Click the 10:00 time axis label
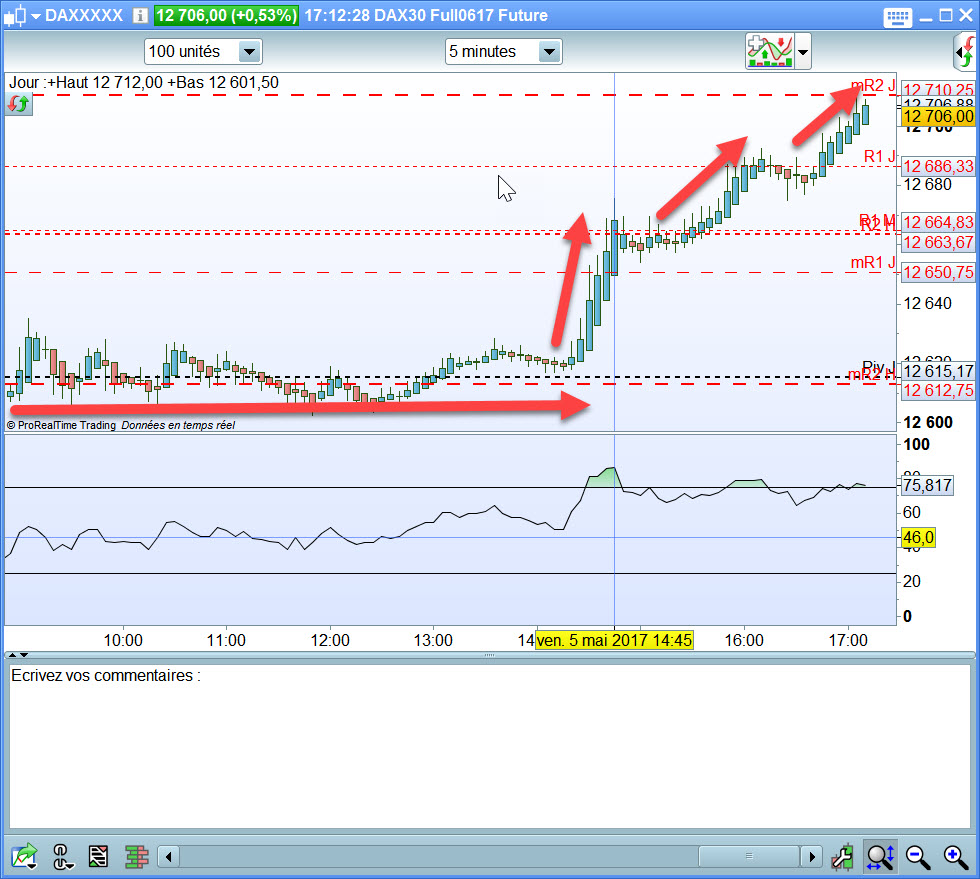 click(x=123, y=640)
